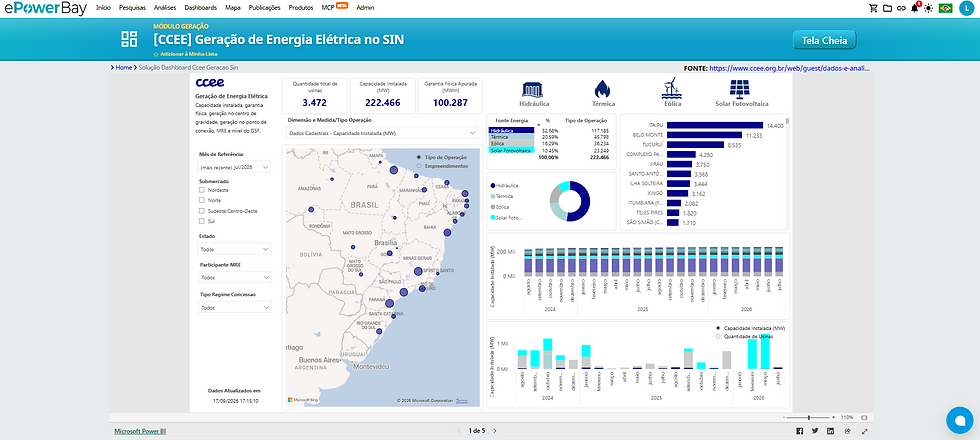Open the Início menu
The width and height of the screenshot is (980, 440).
pos(104,8)
